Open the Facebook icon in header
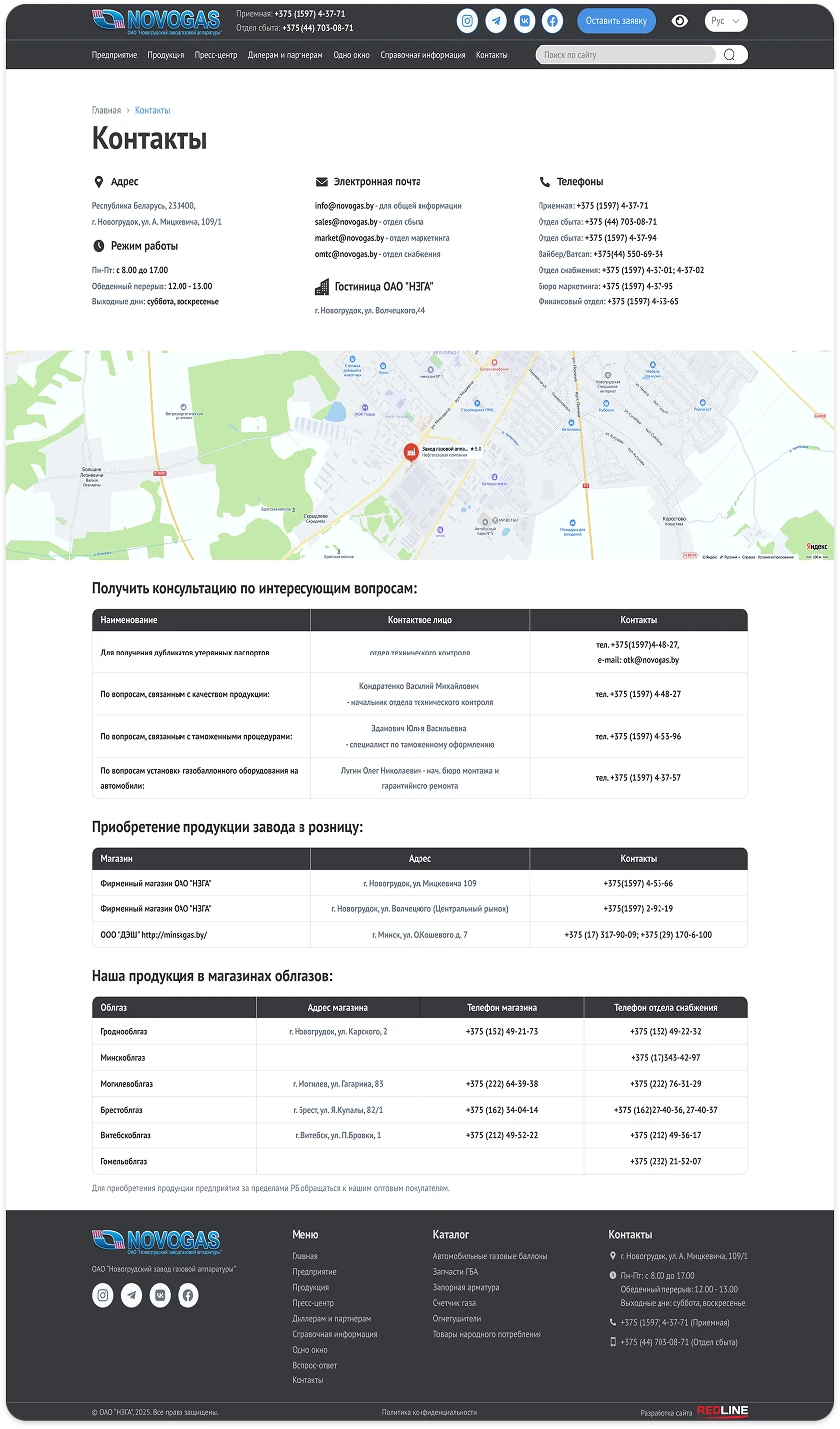The height and width of the screenshot is (1429, 840). point(553,21)
